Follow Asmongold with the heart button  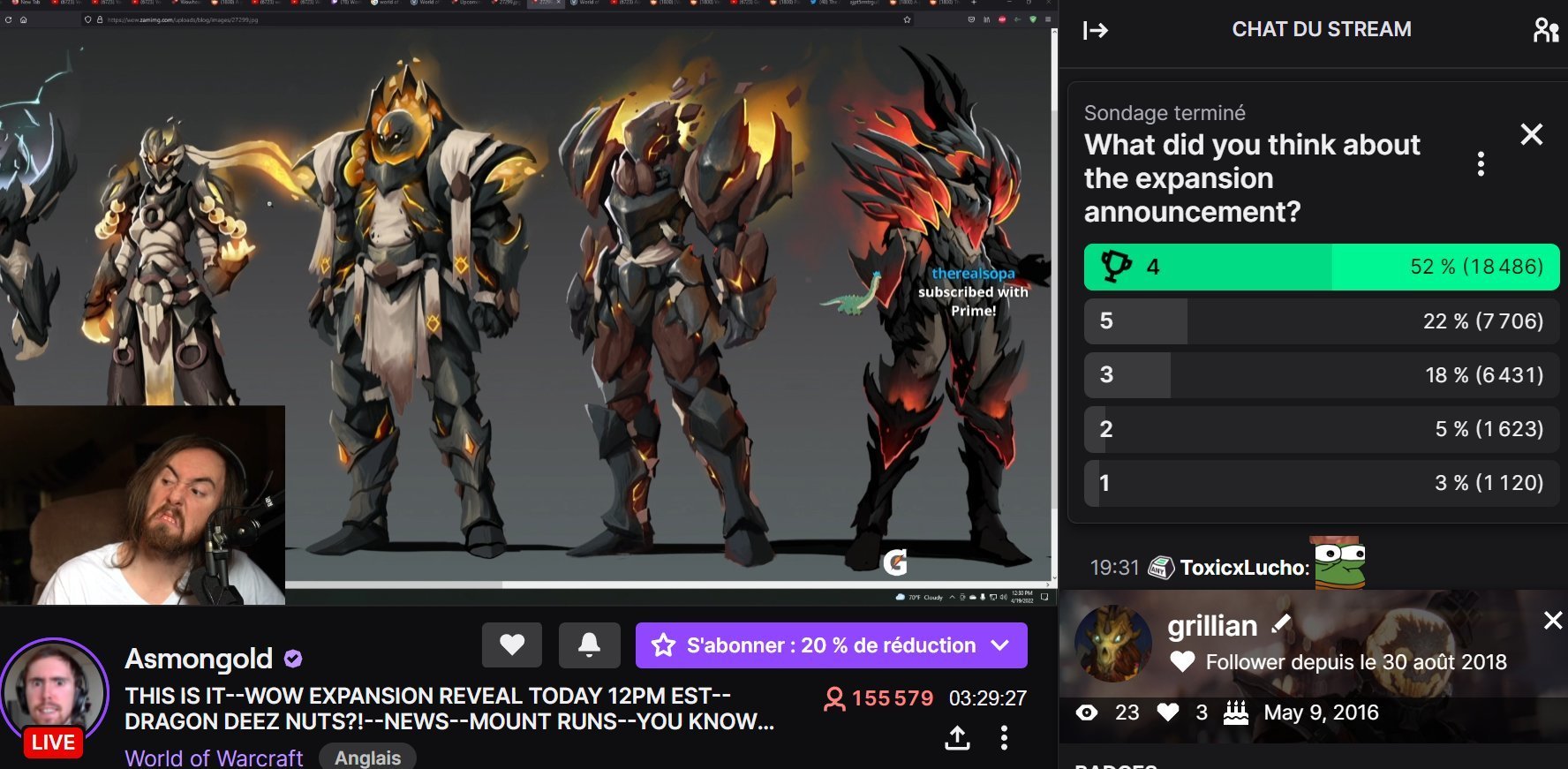click(512, 645)
